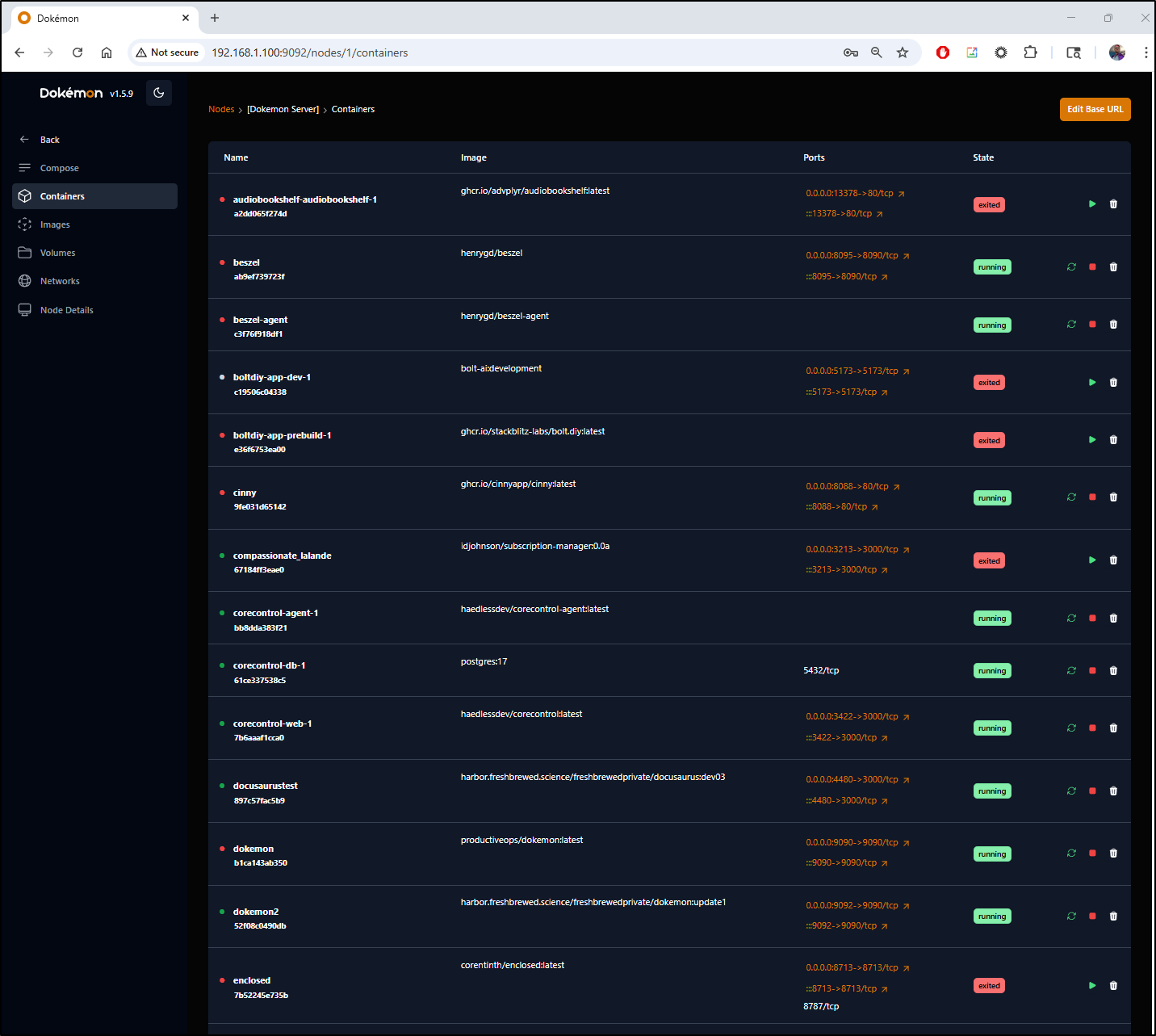Screen dimensions: 1156x1036
Task: Stop the corecontrol-web-1 container
Action: point(1092,728)
